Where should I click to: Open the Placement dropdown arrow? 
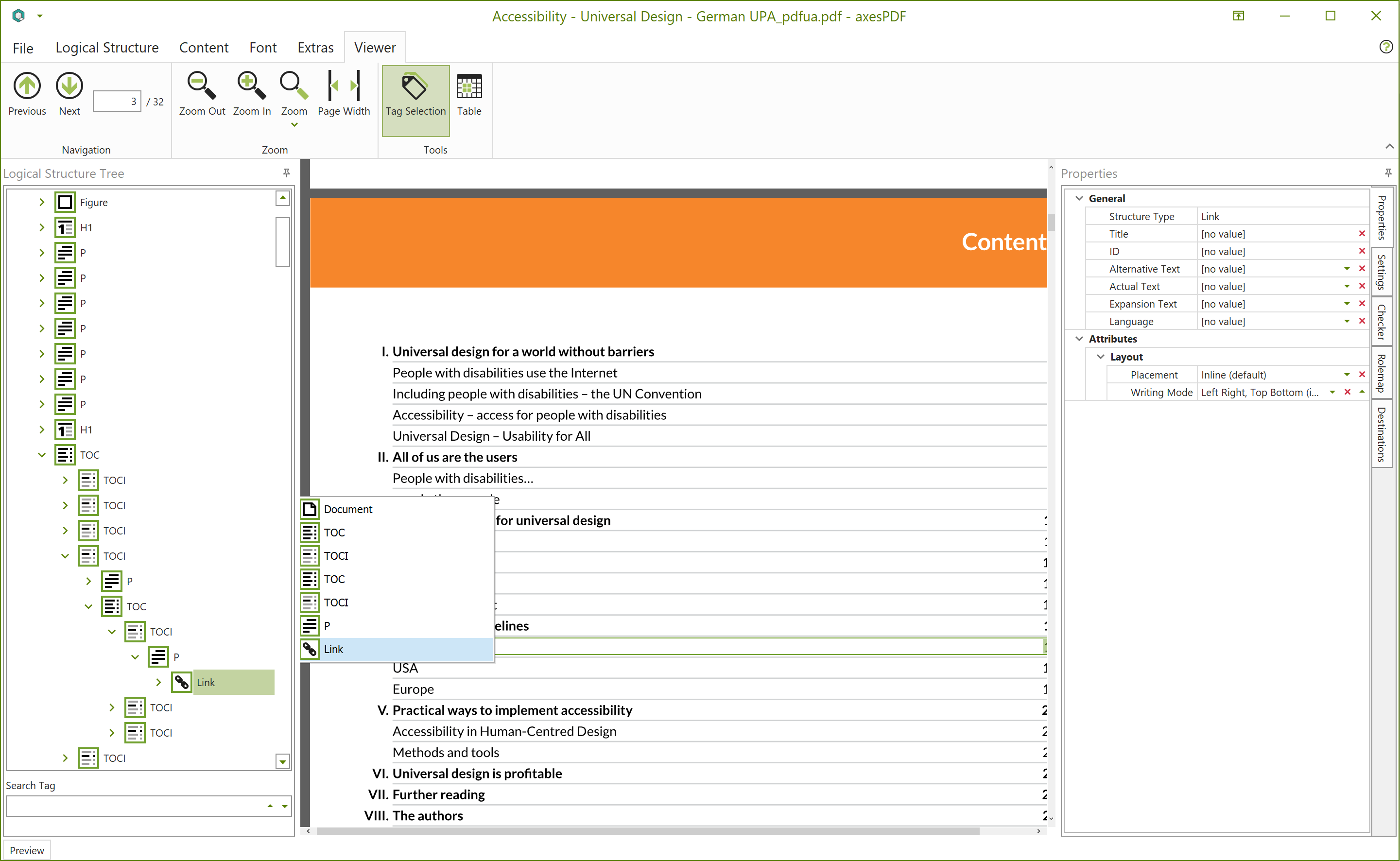1347,374
